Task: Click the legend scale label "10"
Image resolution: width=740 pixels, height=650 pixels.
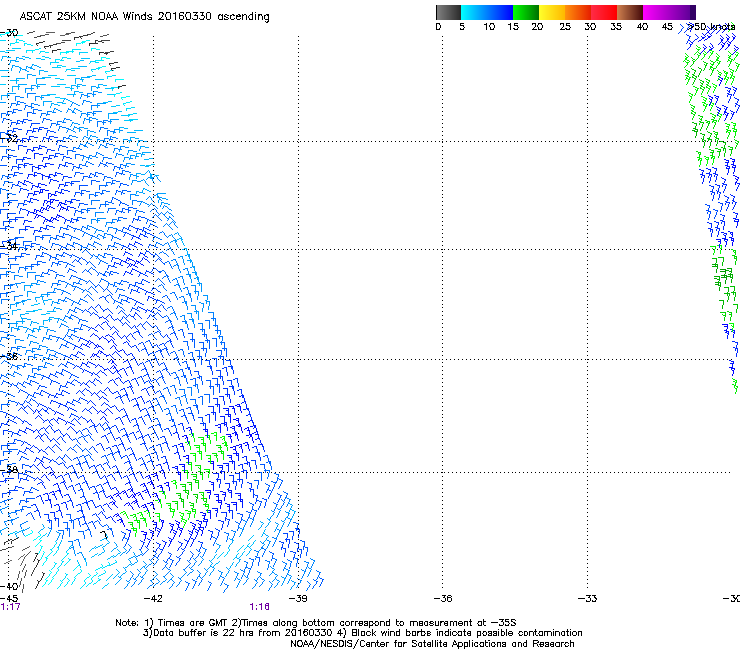Action: [x=489, y=27]
